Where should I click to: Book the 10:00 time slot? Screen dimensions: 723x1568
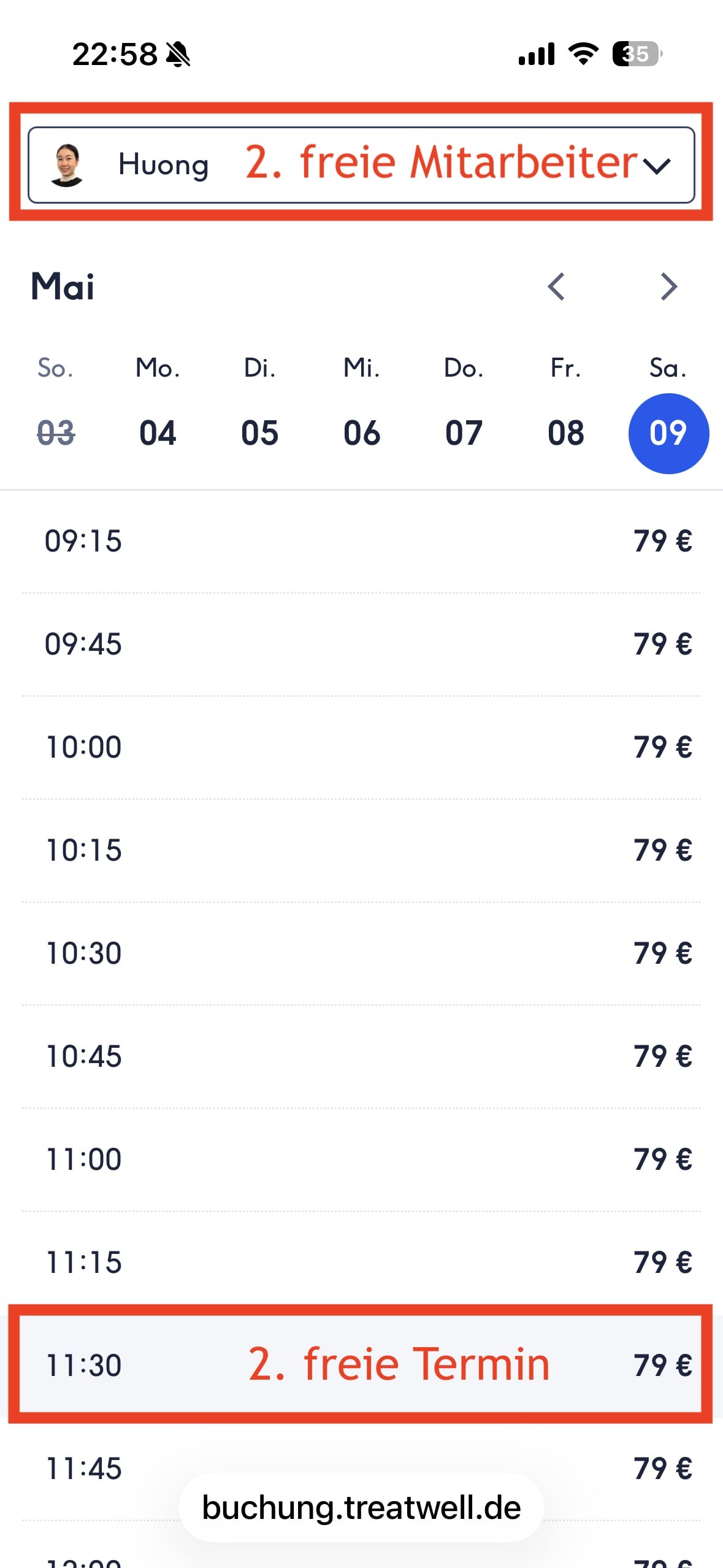tap(361, 747)
